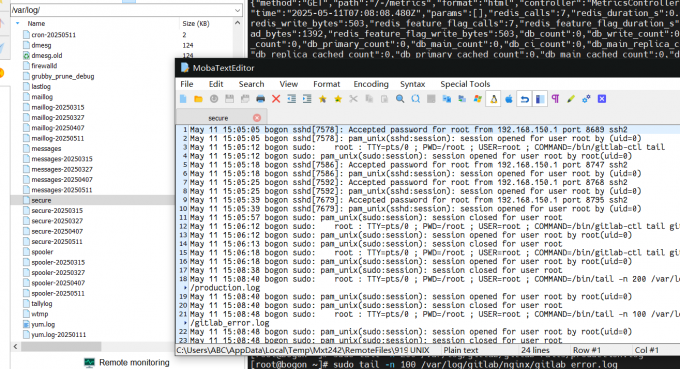Viewport: 680px width, 369px height.
Task: Open the File menu
Action: [187, 84]
